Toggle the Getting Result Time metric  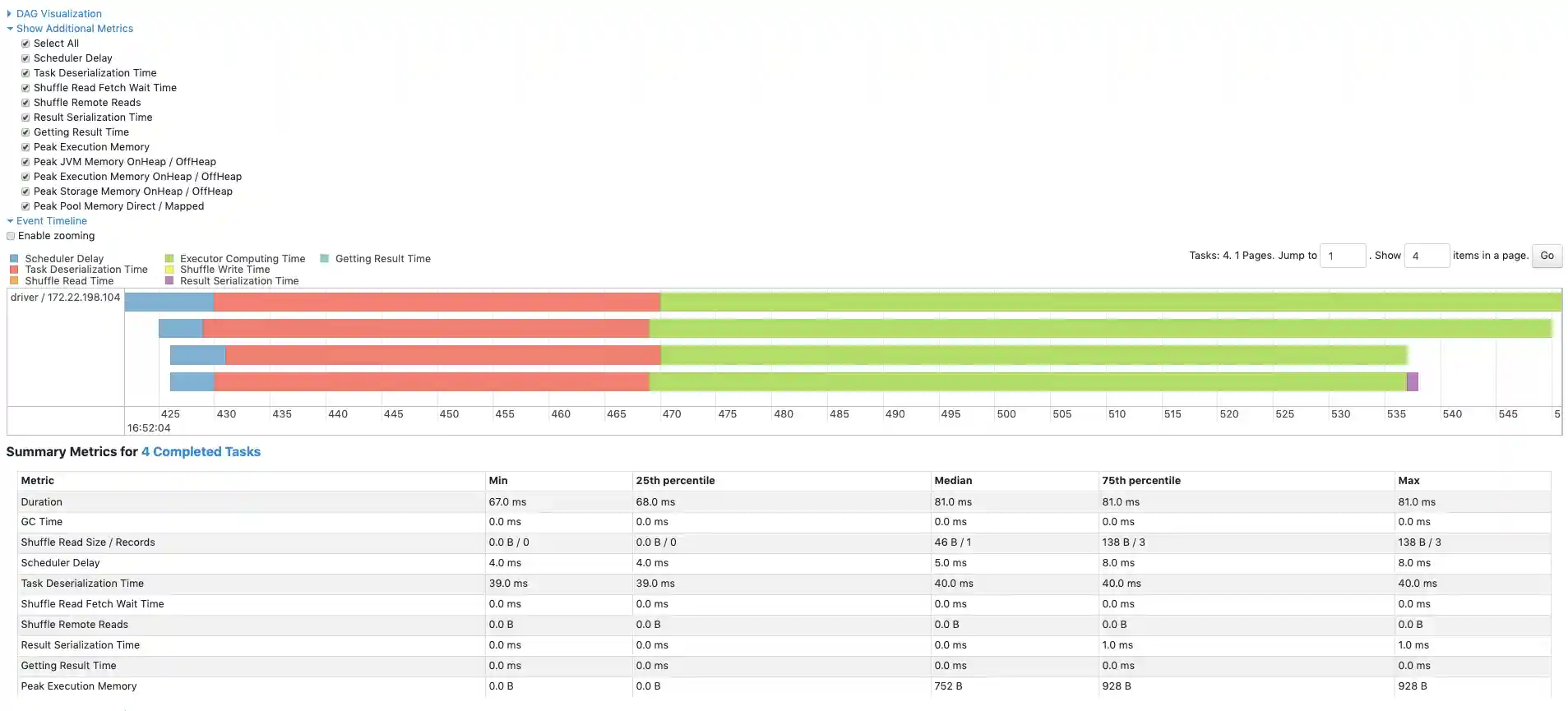click(x=25, y=132)
